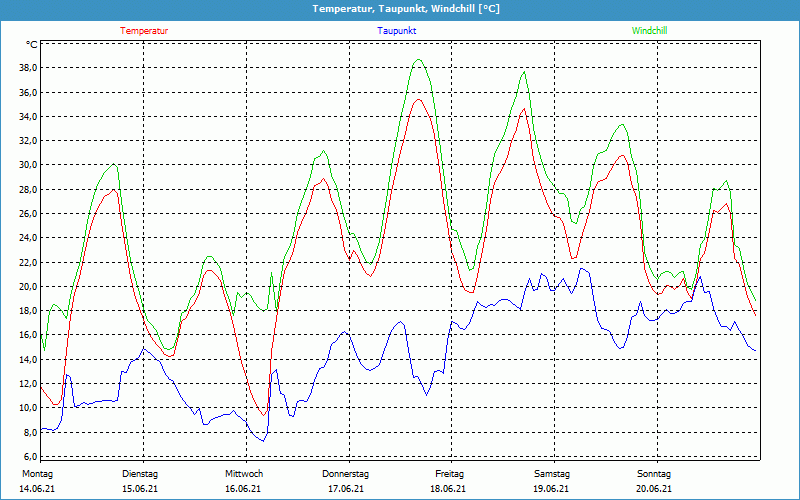Click the 8,0 y-axis value

pyautogui.click(x=30, y=432)
